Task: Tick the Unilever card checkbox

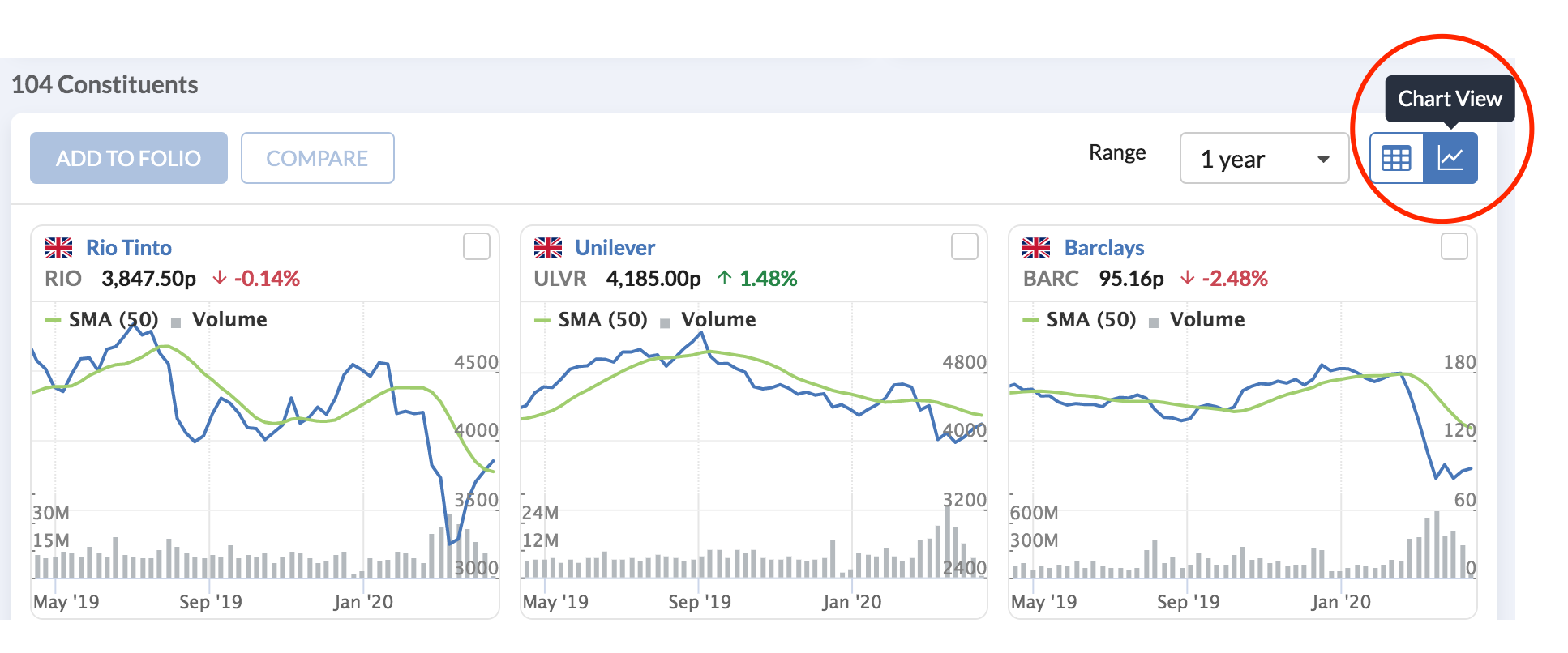Action: (x=965, y=246)
